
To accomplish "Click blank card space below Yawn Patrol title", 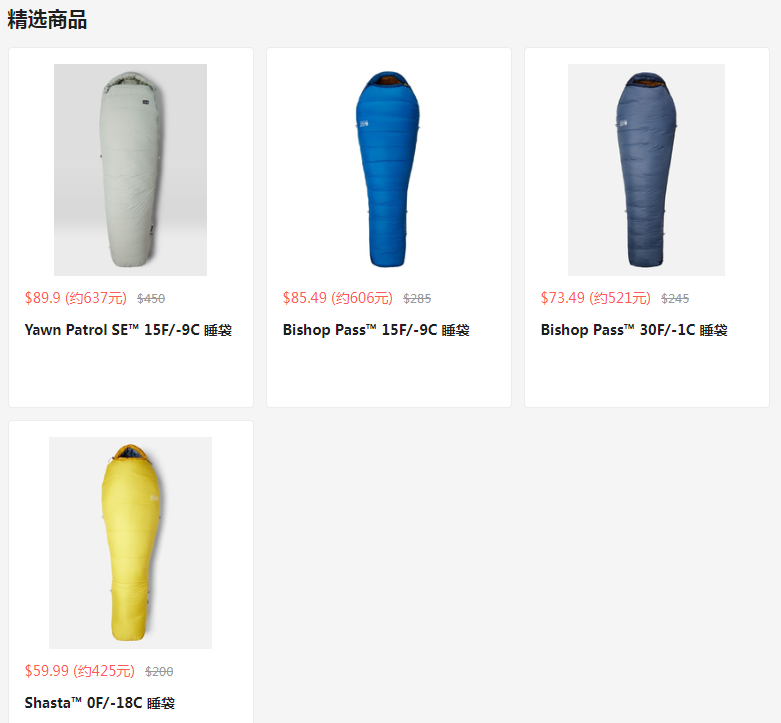I will click(130, 373).
